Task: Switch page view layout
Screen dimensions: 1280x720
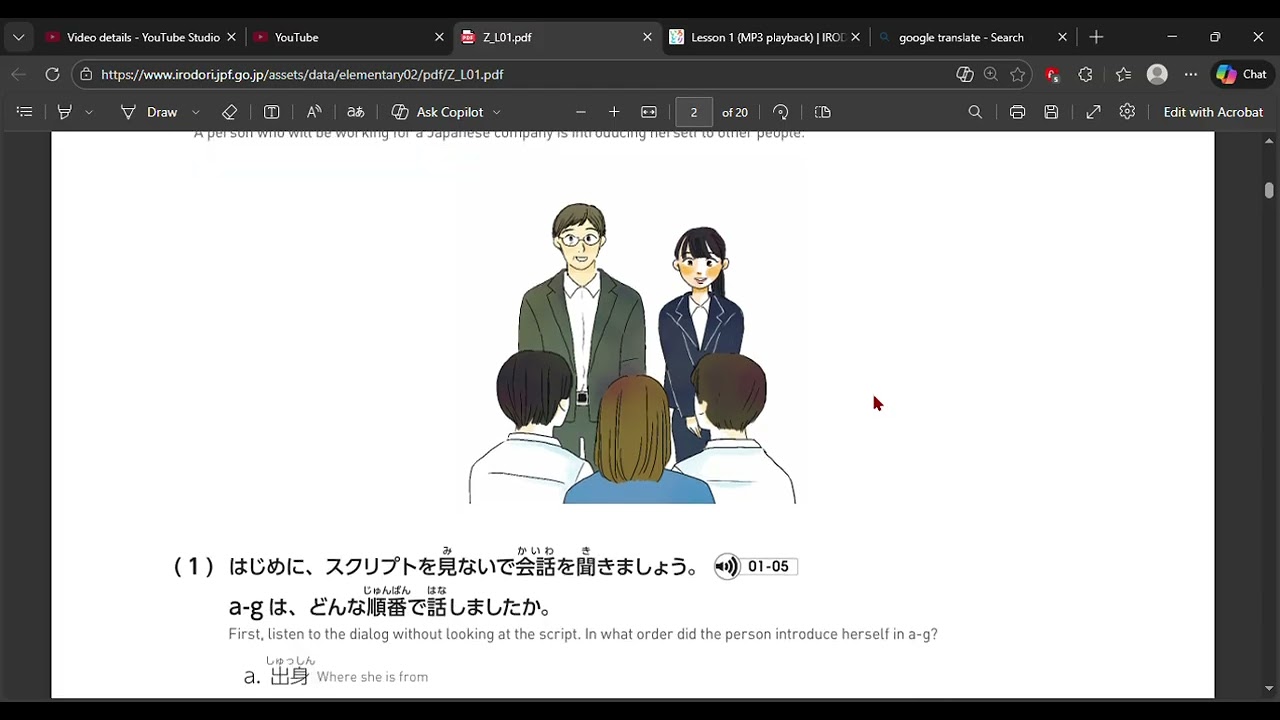Action: click(x=823, y=112)
